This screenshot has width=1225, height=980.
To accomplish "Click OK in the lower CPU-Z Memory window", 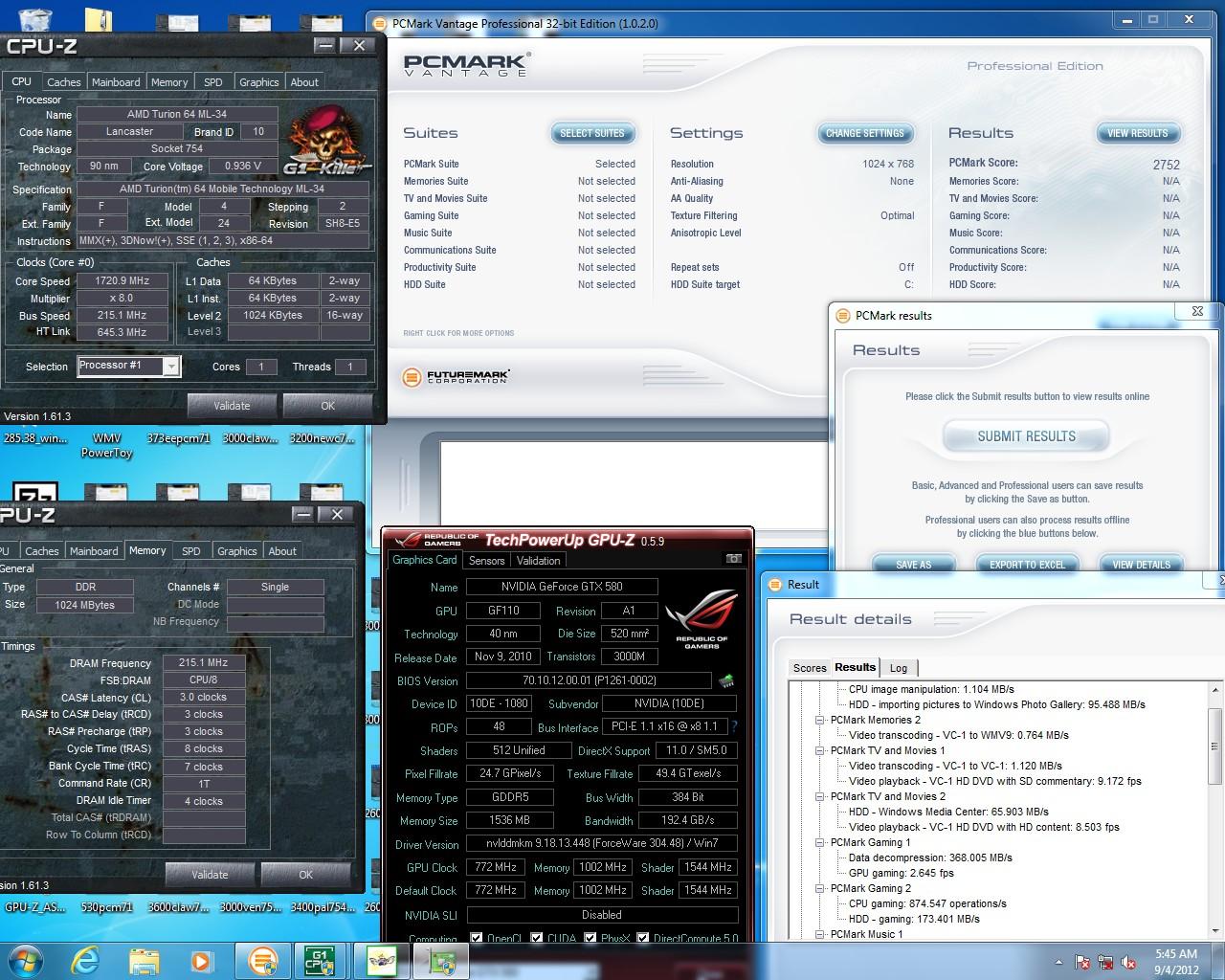I will click(x=305, y=874).
